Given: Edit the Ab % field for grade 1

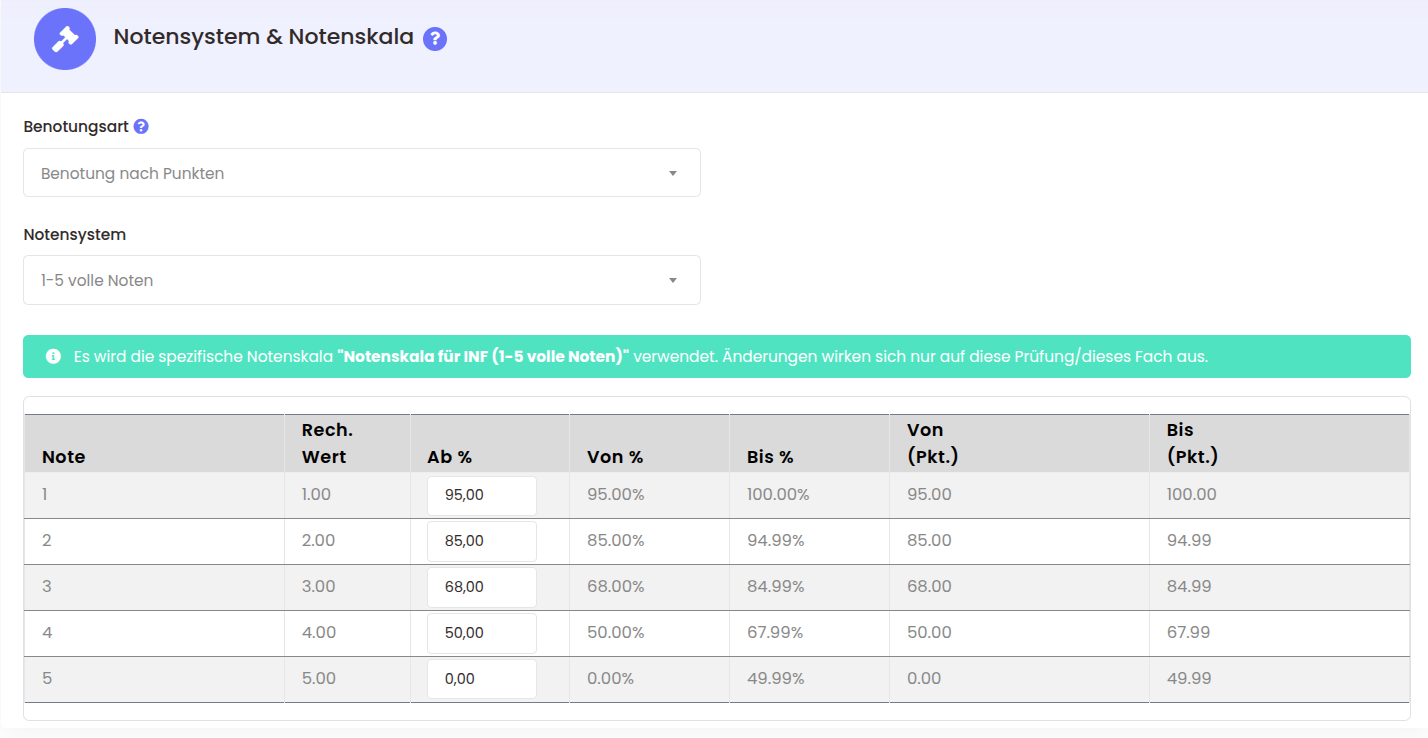Looking at the screenshot, I should tap(481, 495).
